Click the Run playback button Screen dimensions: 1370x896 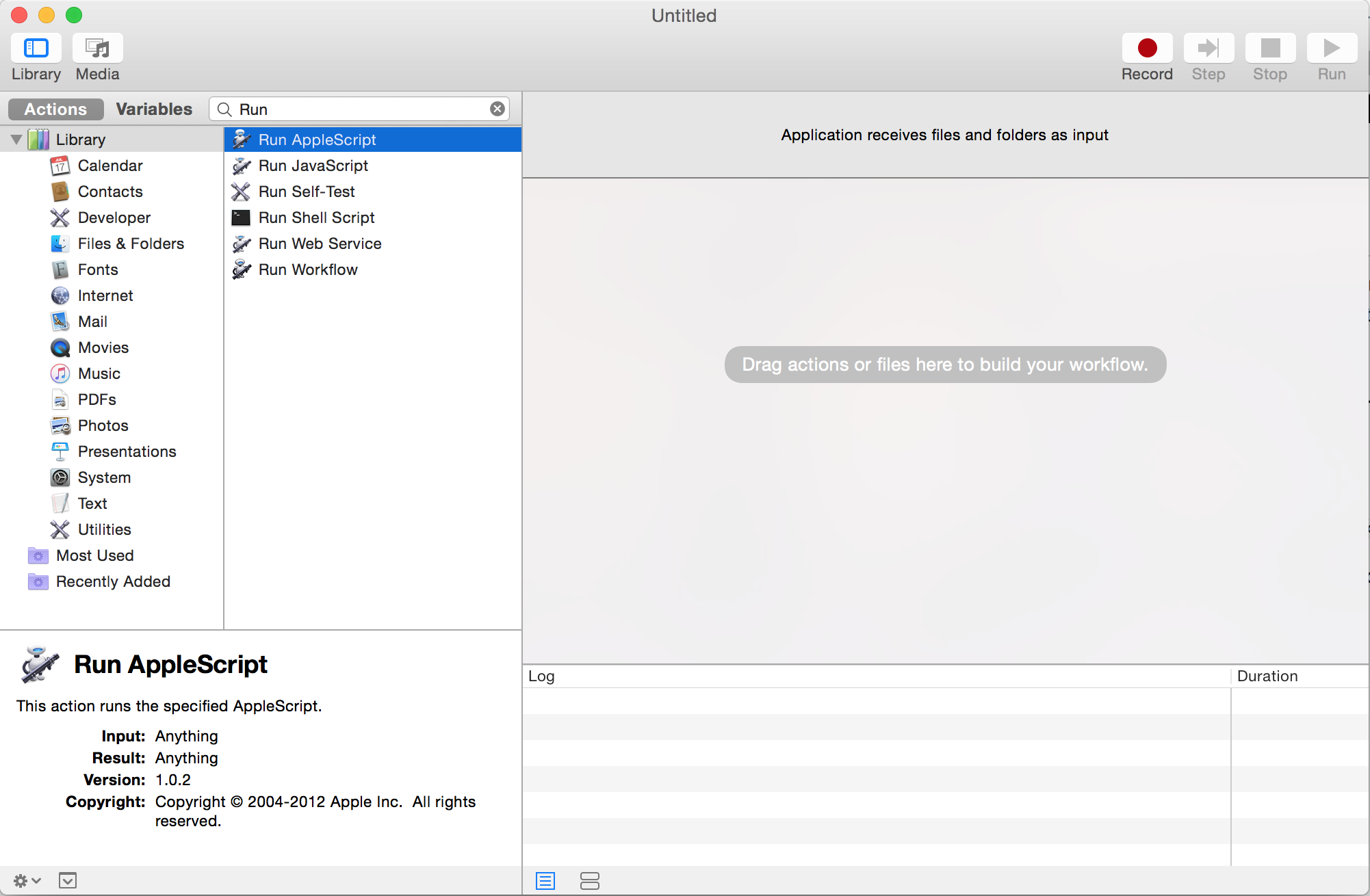click(x=1331, y=49)
